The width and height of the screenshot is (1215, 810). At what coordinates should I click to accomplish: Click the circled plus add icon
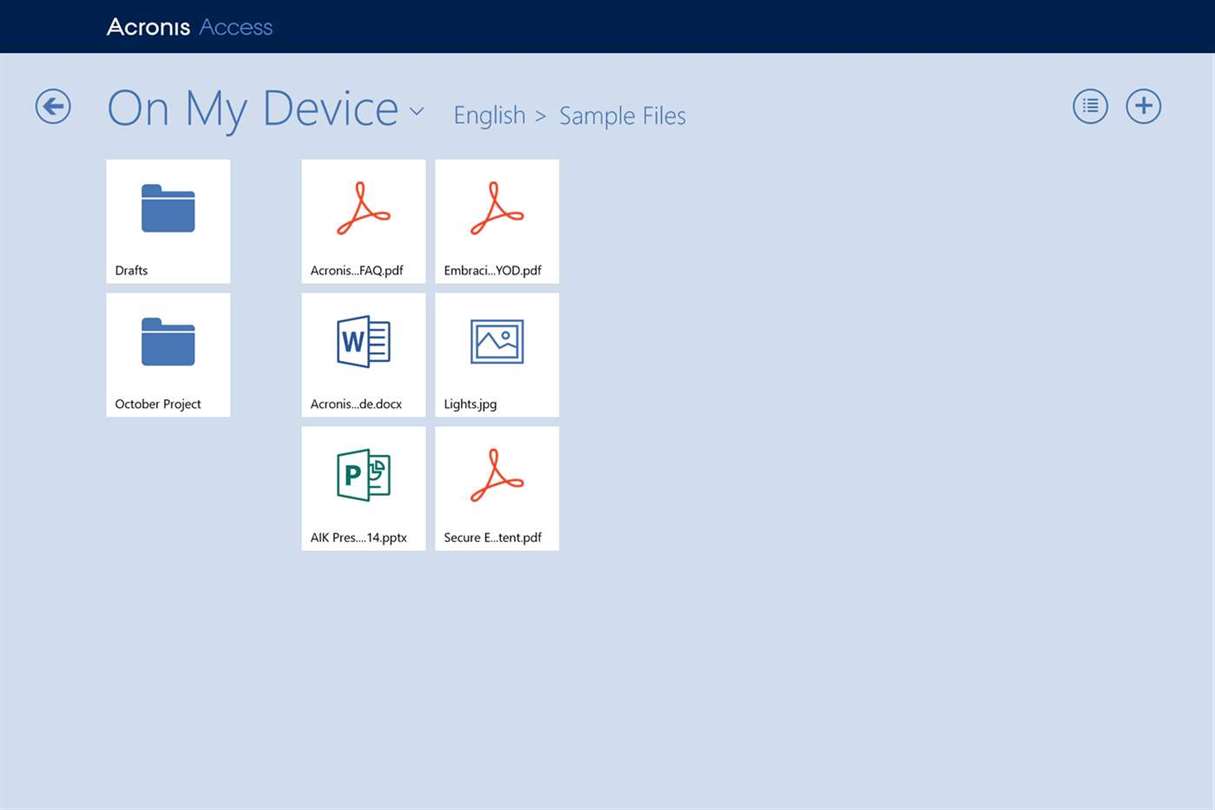click(1144, 106)
